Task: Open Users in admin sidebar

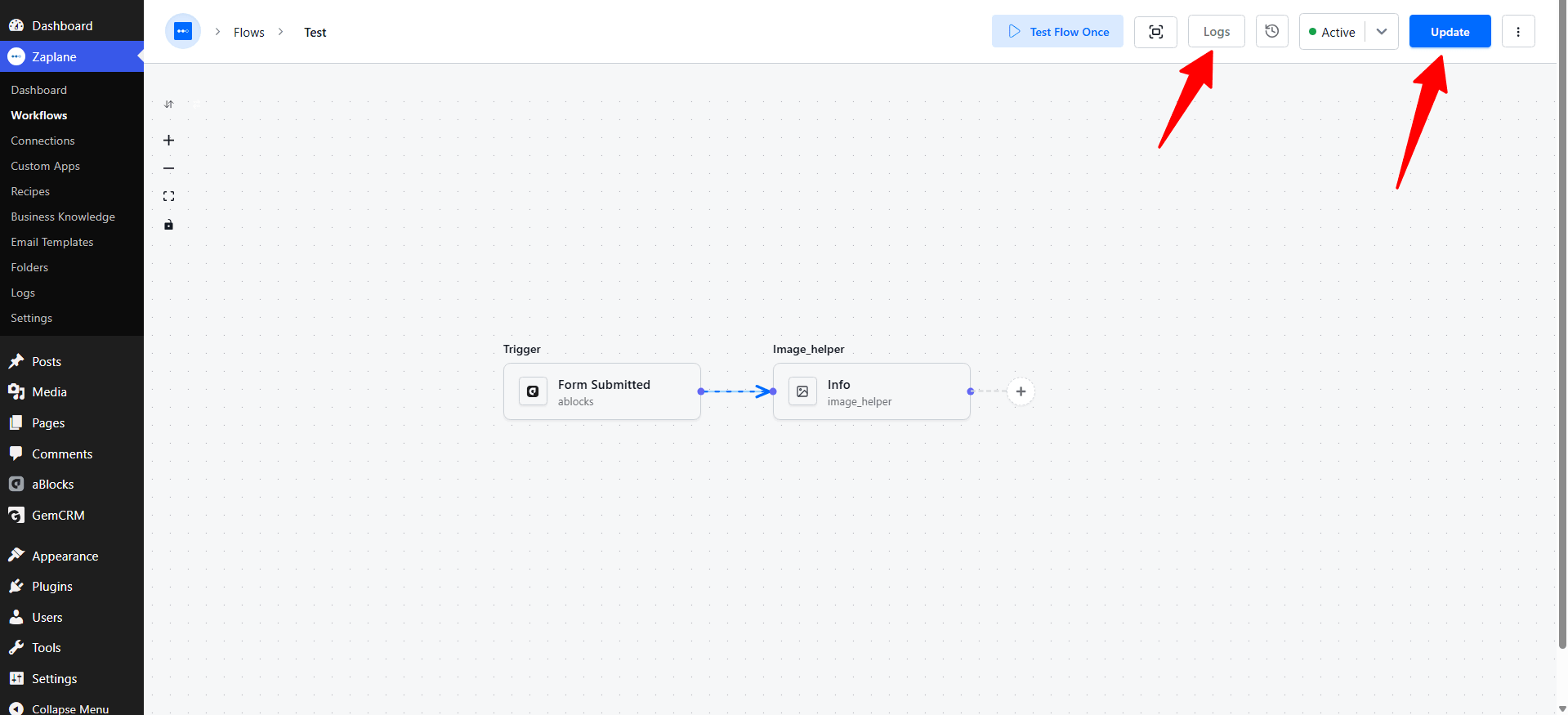Action: (x=72, y=618)
